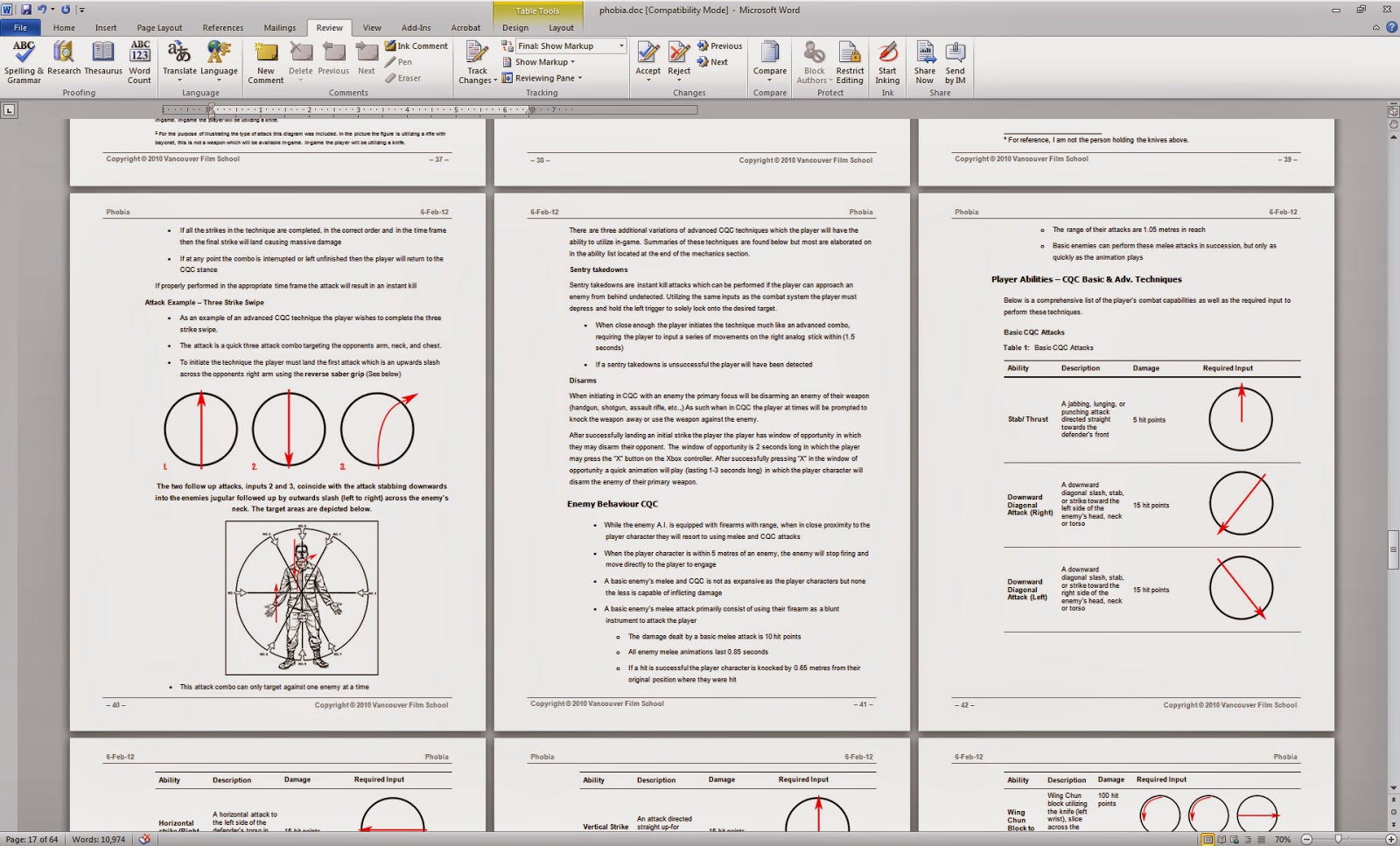Click the Block Authors button
The width and height of the screenshot is (1400, 846).
point(814,63)
